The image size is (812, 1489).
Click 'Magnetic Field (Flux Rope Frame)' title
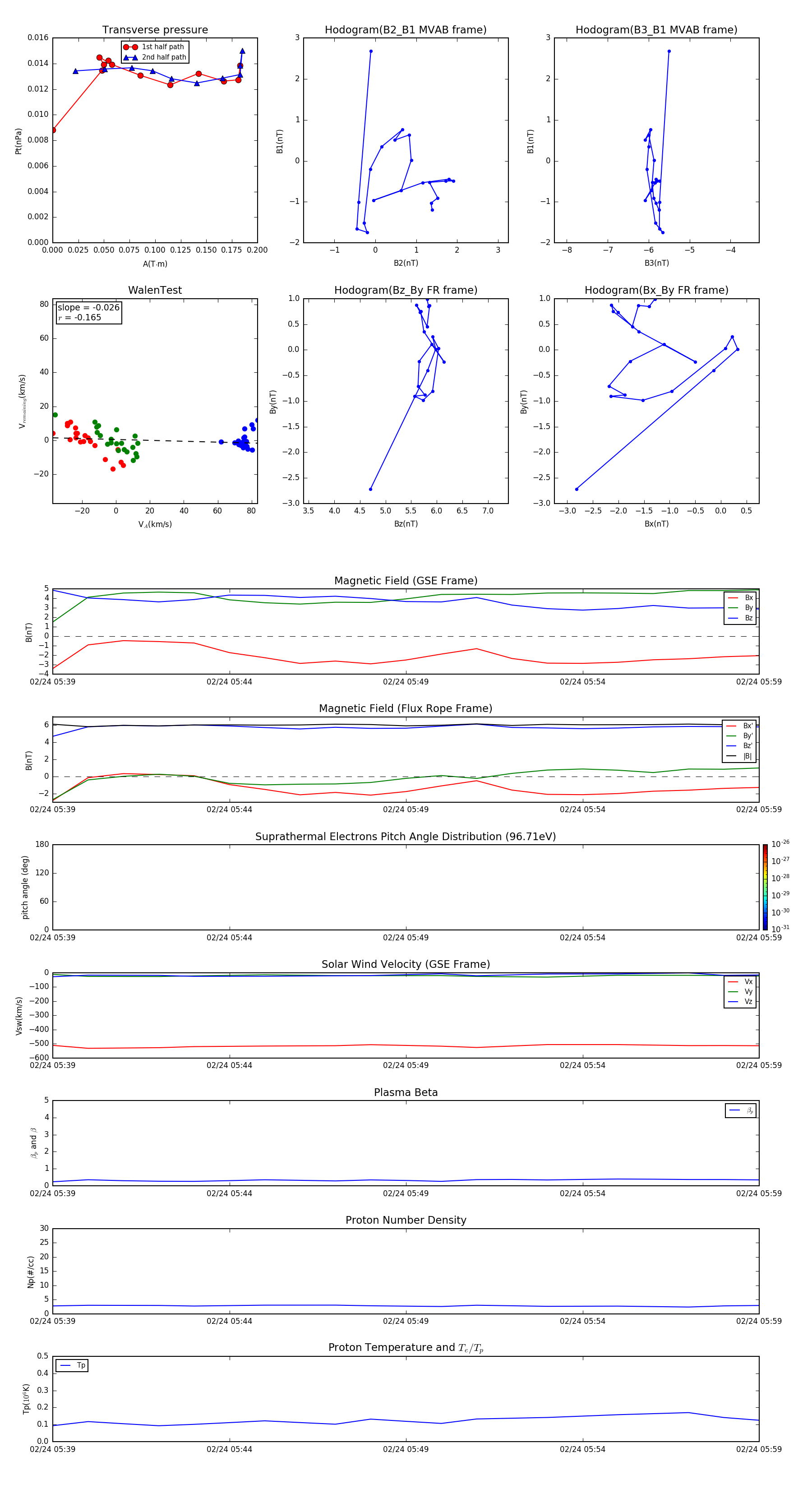[x=406, y=709]
